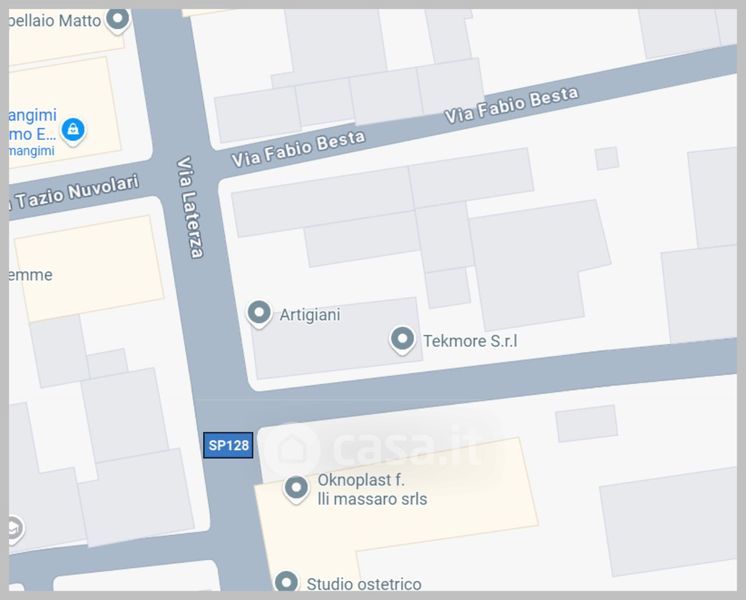Click the right Via Fabio Besta label
The width and height of the screenshot is (746, 600).
tap(511, 105)
